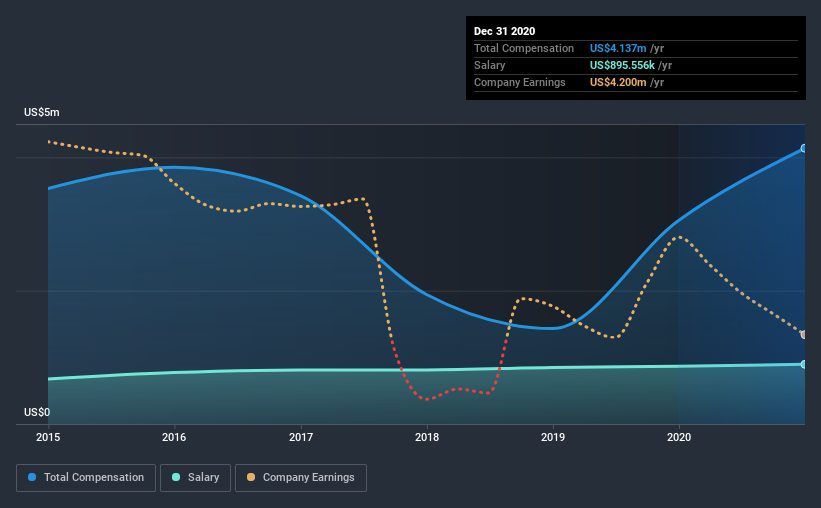
Task: Toggle the Total Compensation legend button
Action: click(86, 478)
